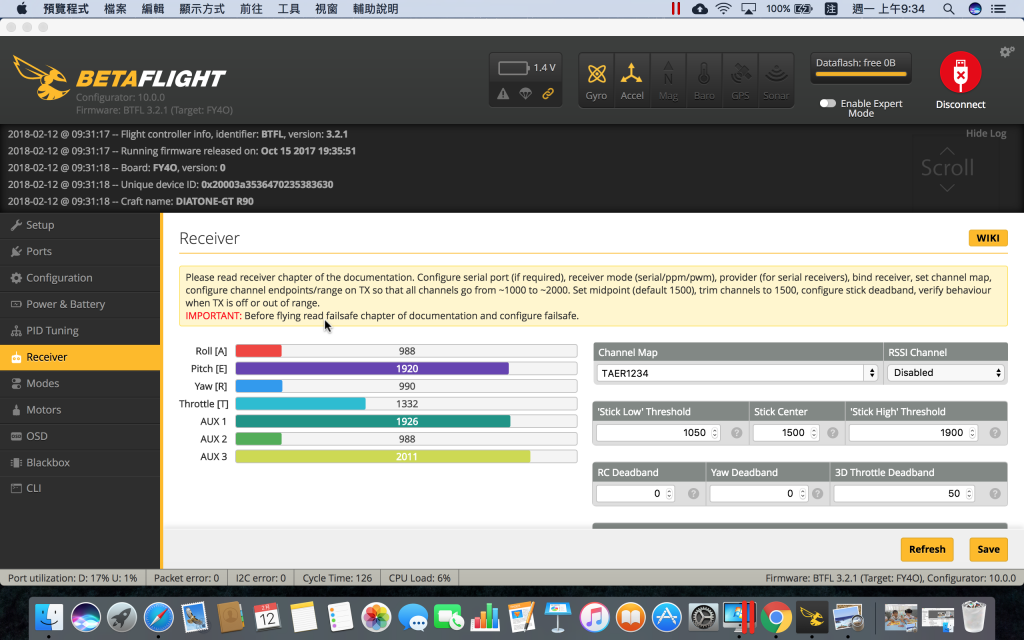Viewport: 1024px width, 640px height.
Task: Click help icon next to Stick Center
Action: [x=830, y=433]
